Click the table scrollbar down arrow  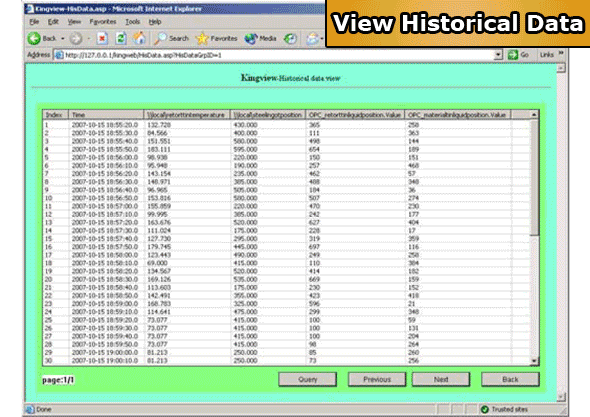pyautogui.click(x=534, y=361)
